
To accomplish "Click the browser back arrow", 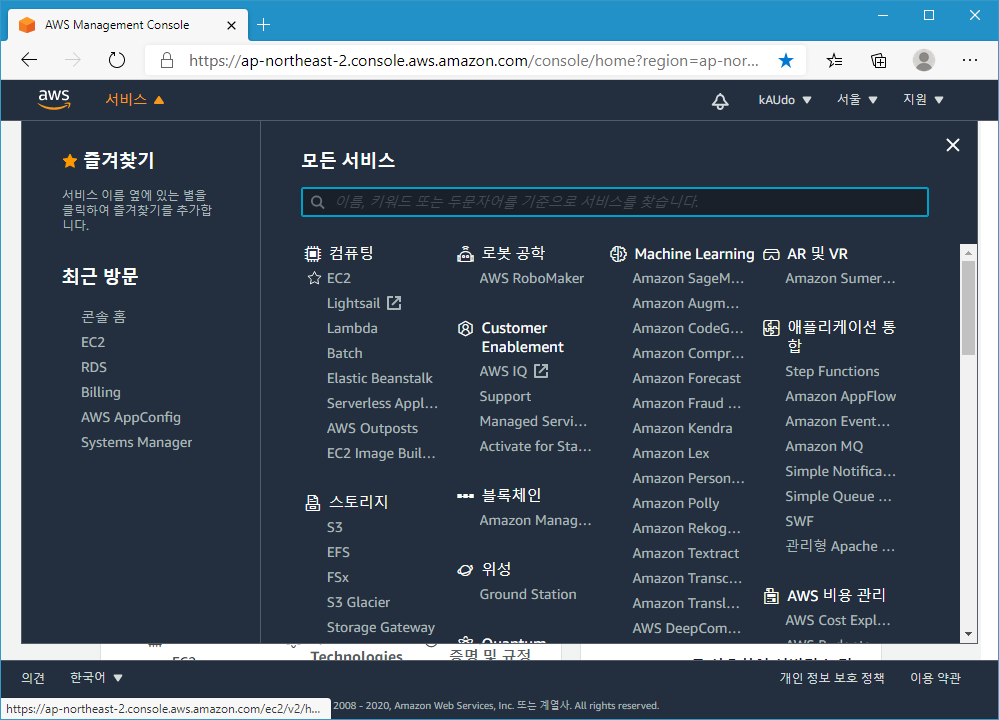I will pyautogui.click(x=29, y=61).
